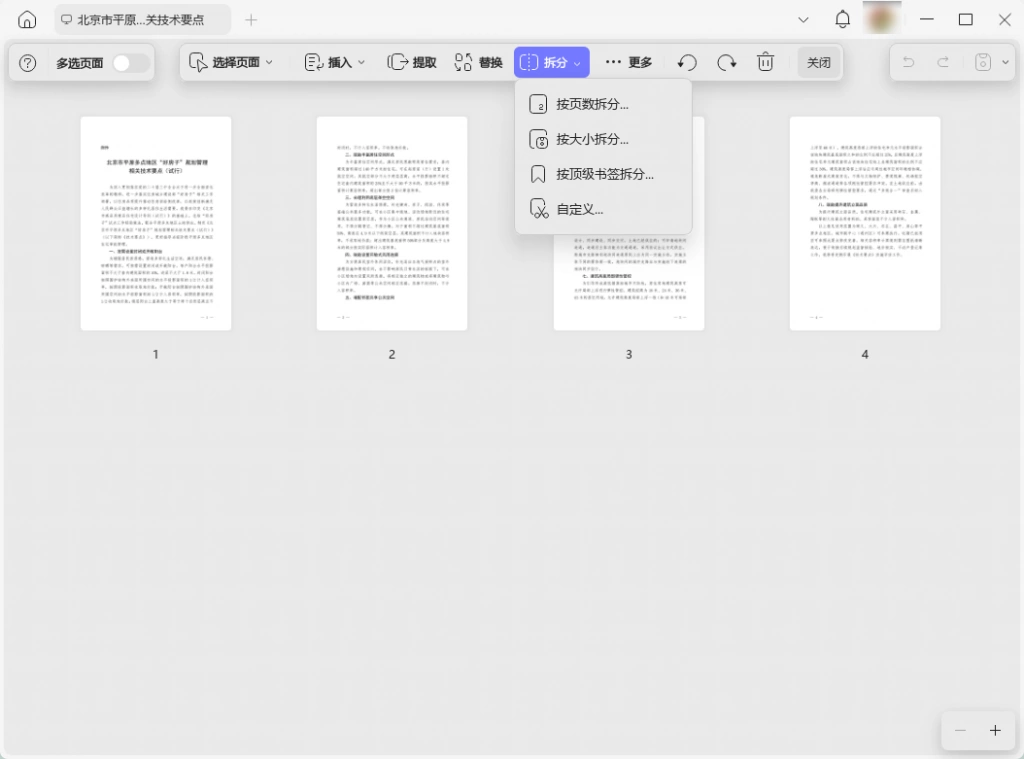Choose 自定义 split menu item

[603, 210]
